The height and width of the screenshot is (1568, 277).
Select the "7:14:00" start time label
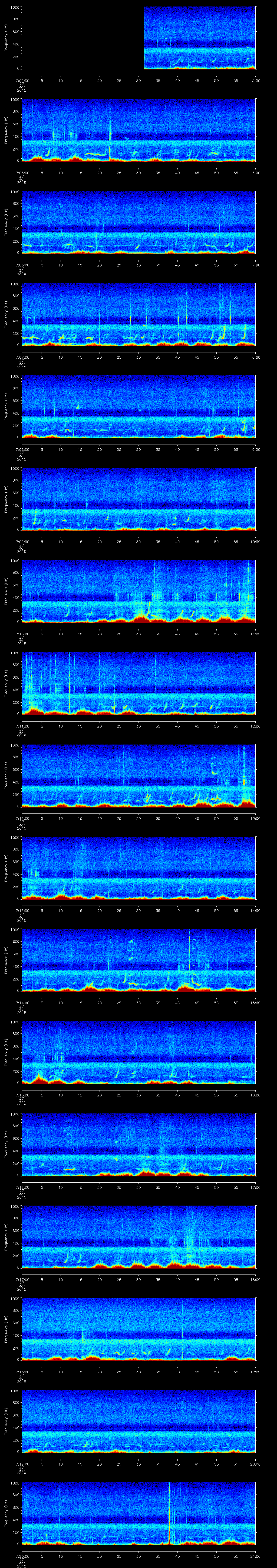[22, 1003]
